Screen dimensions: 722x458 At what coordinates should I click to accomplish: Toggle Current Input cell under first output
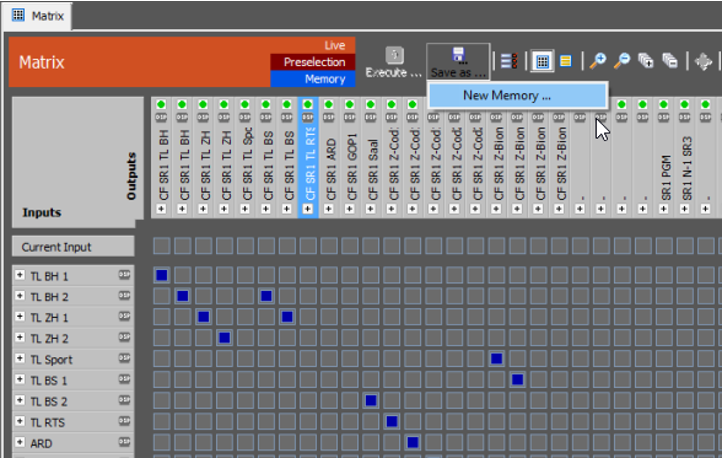(x=162, y=246)
